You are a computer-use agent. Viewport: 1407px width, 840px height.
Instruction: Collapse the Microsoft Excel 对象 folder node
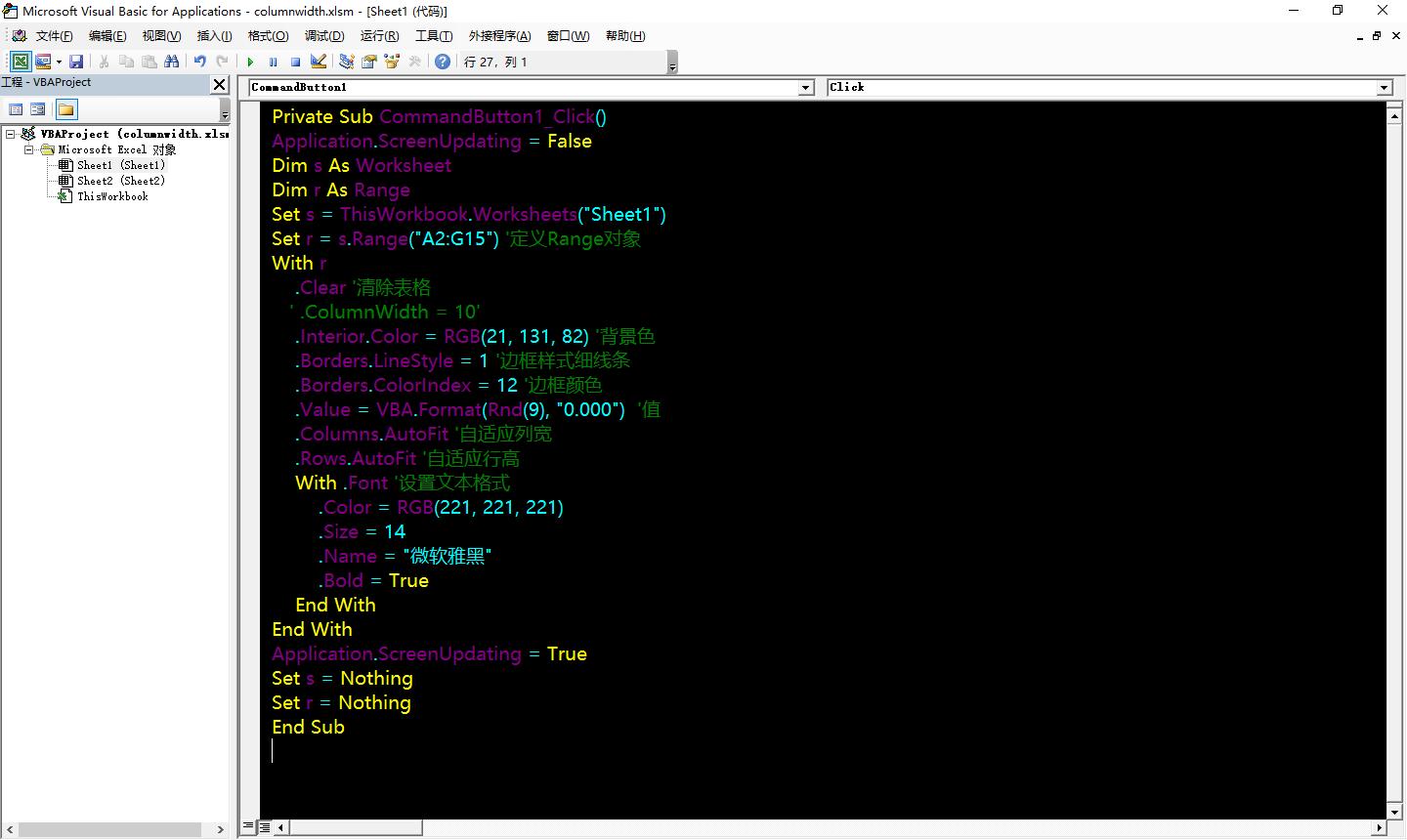(29, 149)
